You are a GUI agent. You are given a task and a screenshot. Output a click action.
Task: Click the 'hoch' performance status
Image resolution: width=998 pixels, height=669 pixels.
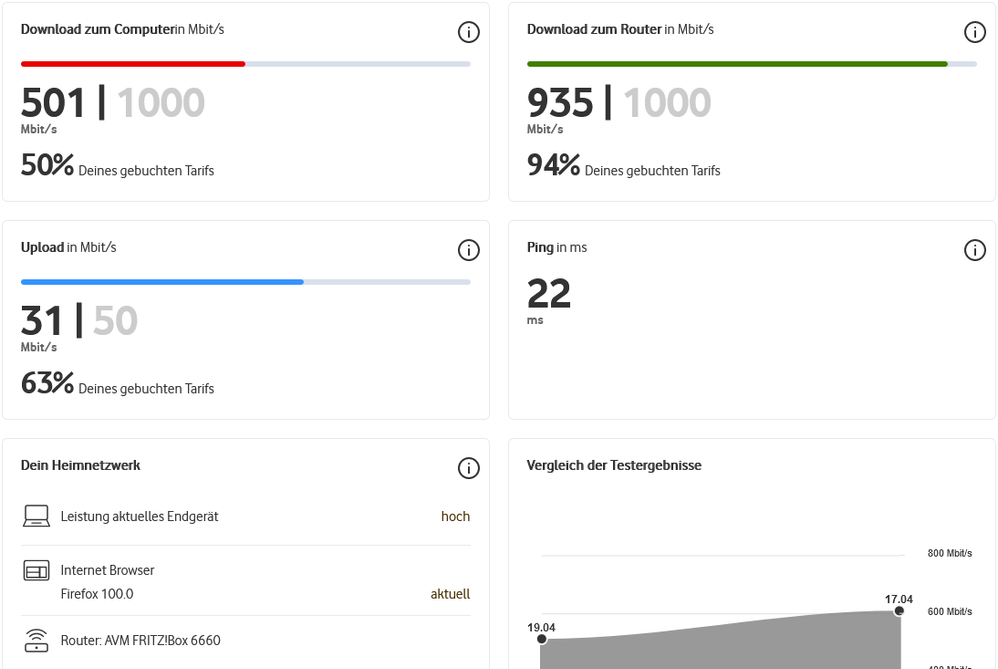[x=455, y=517]
